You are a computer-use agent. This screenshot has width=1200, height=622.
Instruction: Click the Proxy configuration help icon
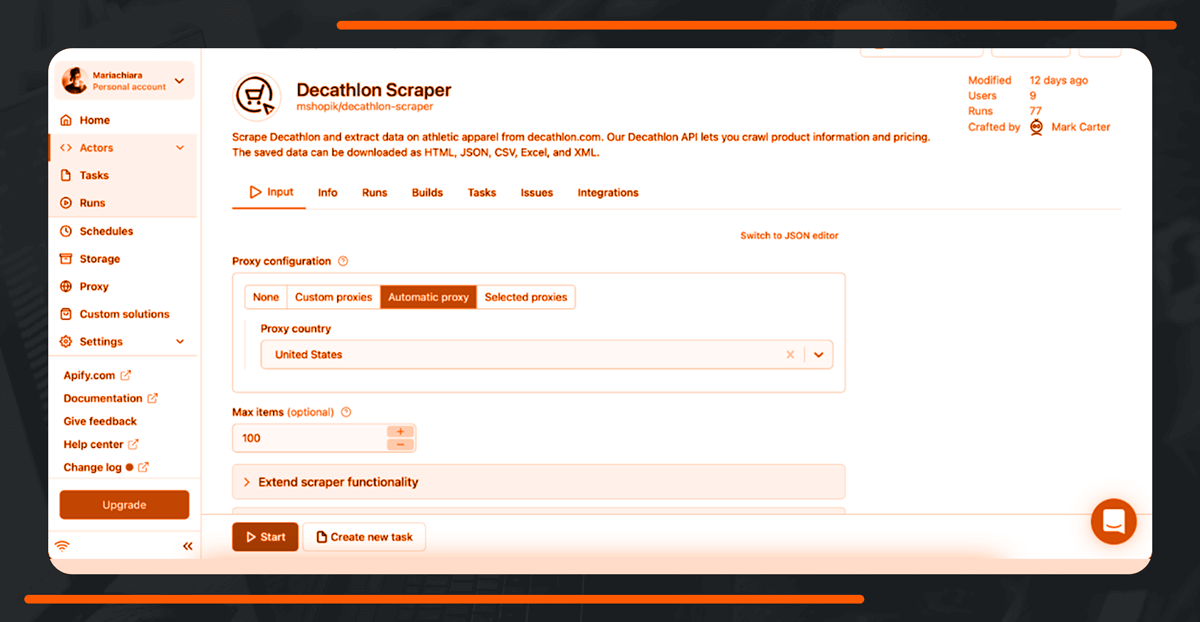pos(343,261)
